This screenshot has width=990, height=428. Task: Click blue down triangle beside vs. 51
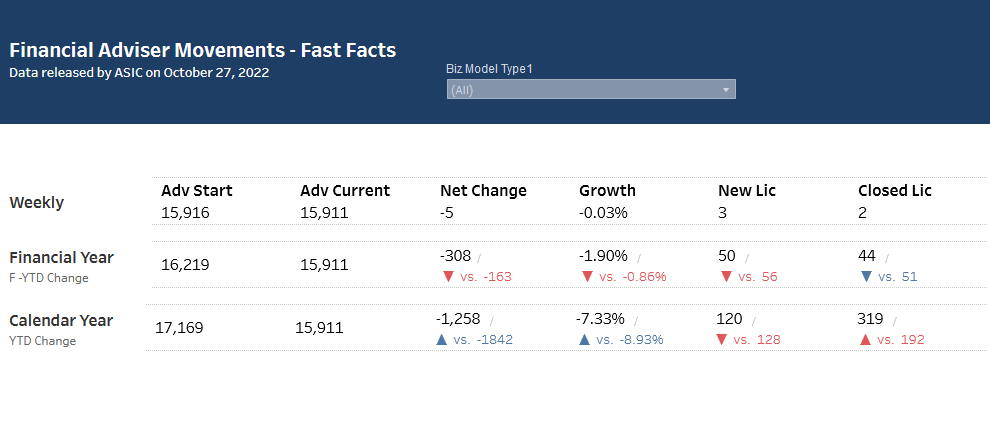(x=864, y=277)
